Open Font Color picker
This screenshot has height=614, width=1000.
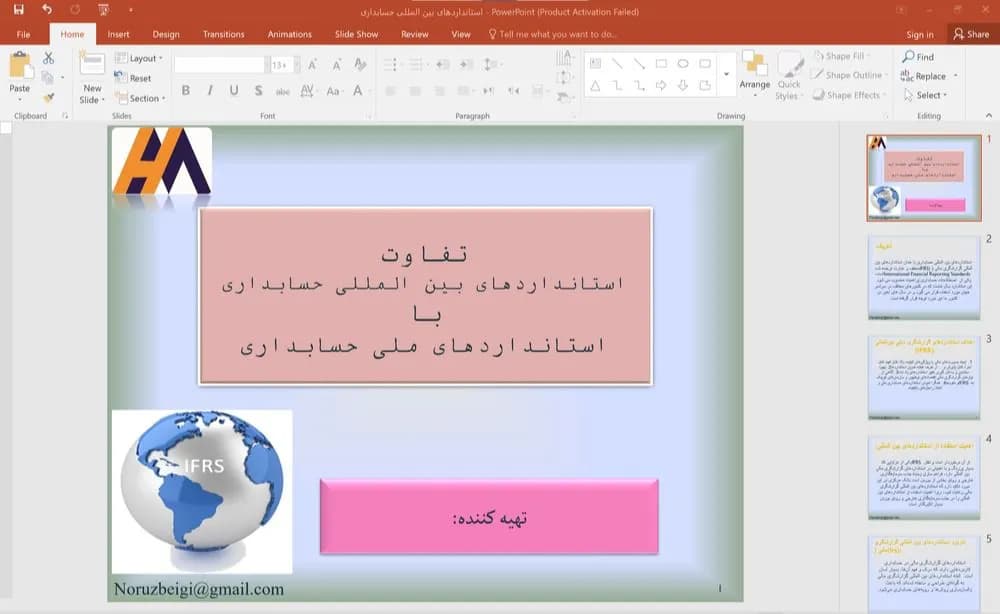pyautogui.click(x=359, y=91)
